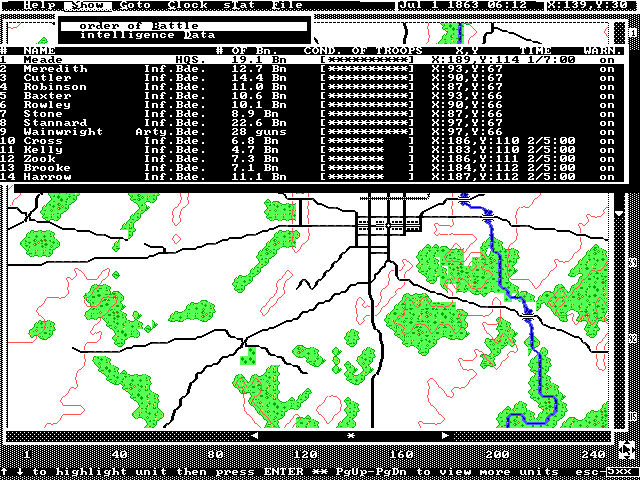The width and height of the screenshot is (640, 480).
Task: Click the horizontal scrollbar position marker
Action: click(x=350, y=436)
